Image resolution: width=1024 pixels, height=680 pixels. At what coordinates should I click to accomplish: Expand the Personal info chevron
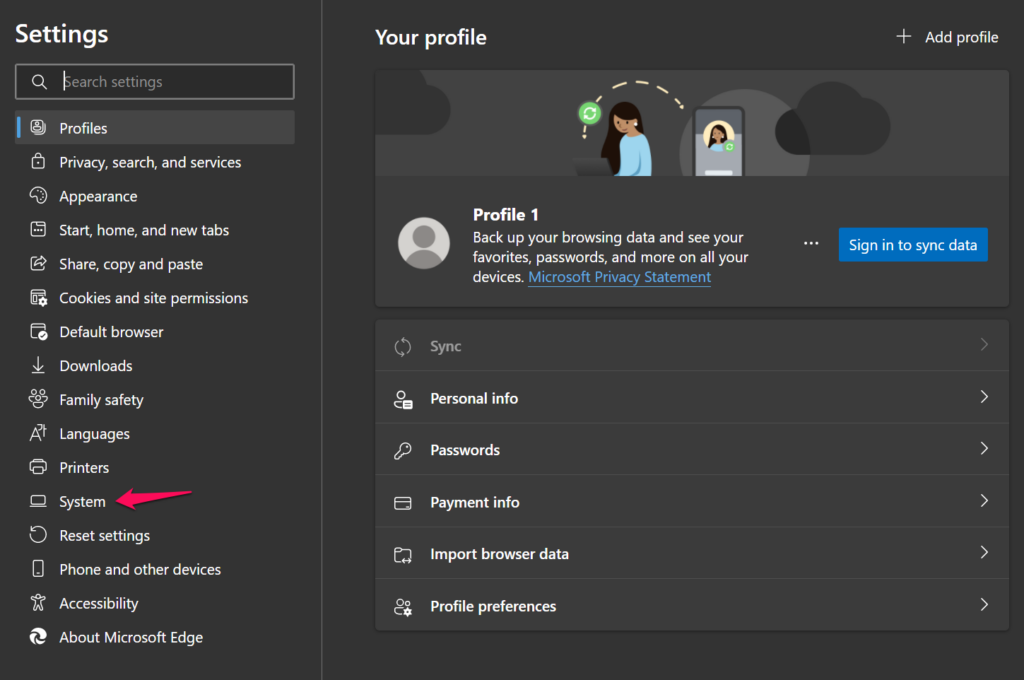[x=984, y=397]
